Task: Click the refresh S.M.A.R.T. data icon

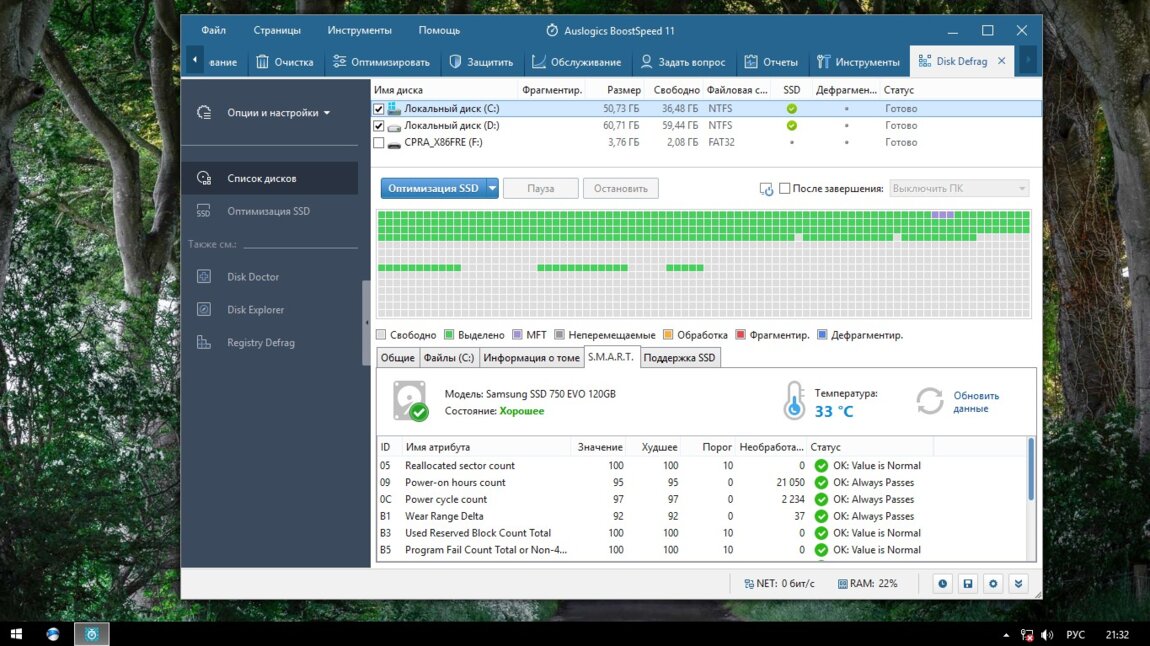Action: [930, 401]
